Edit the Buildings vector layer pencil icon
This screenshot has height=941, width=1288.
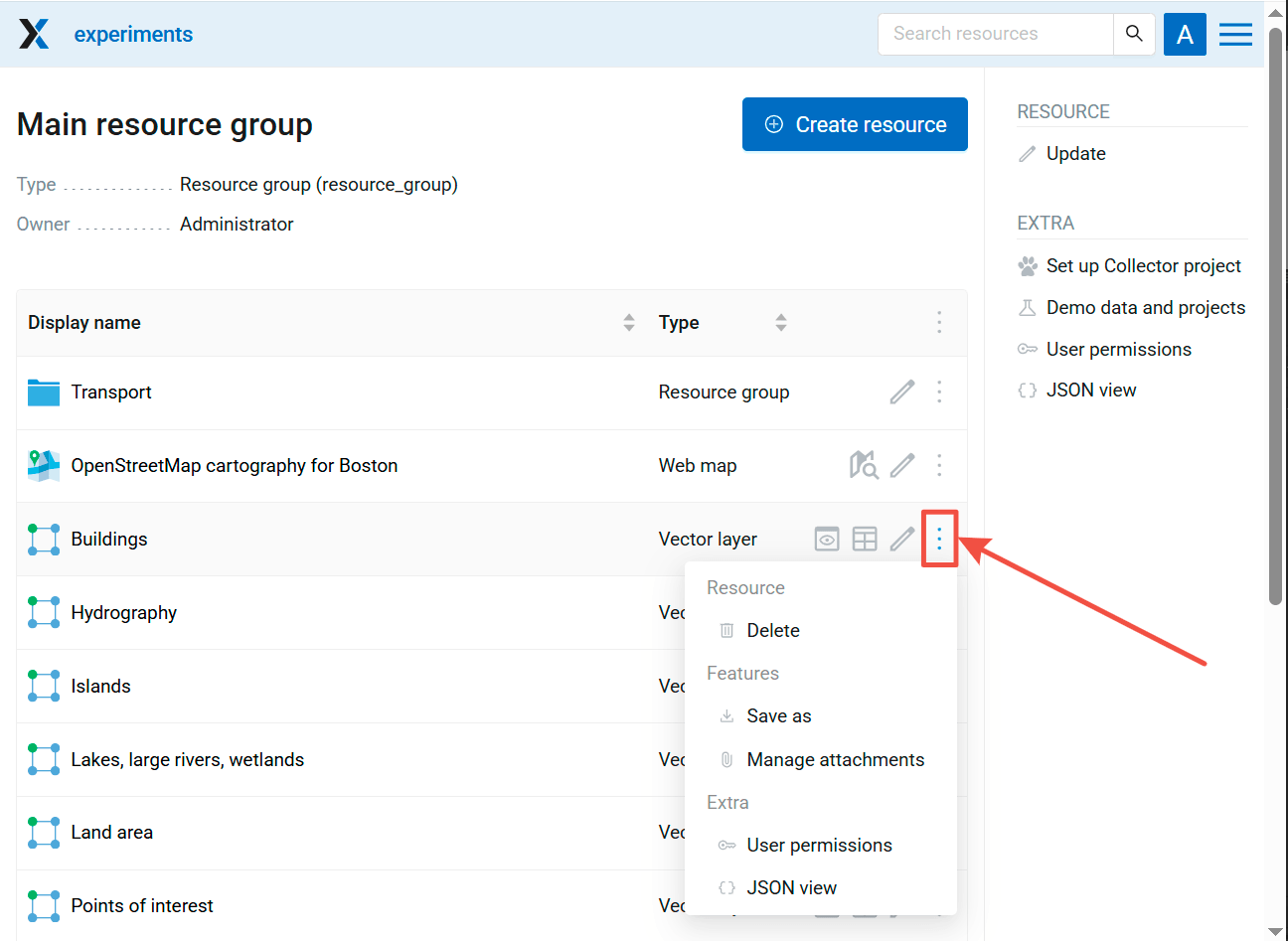[x=901, y=539]
